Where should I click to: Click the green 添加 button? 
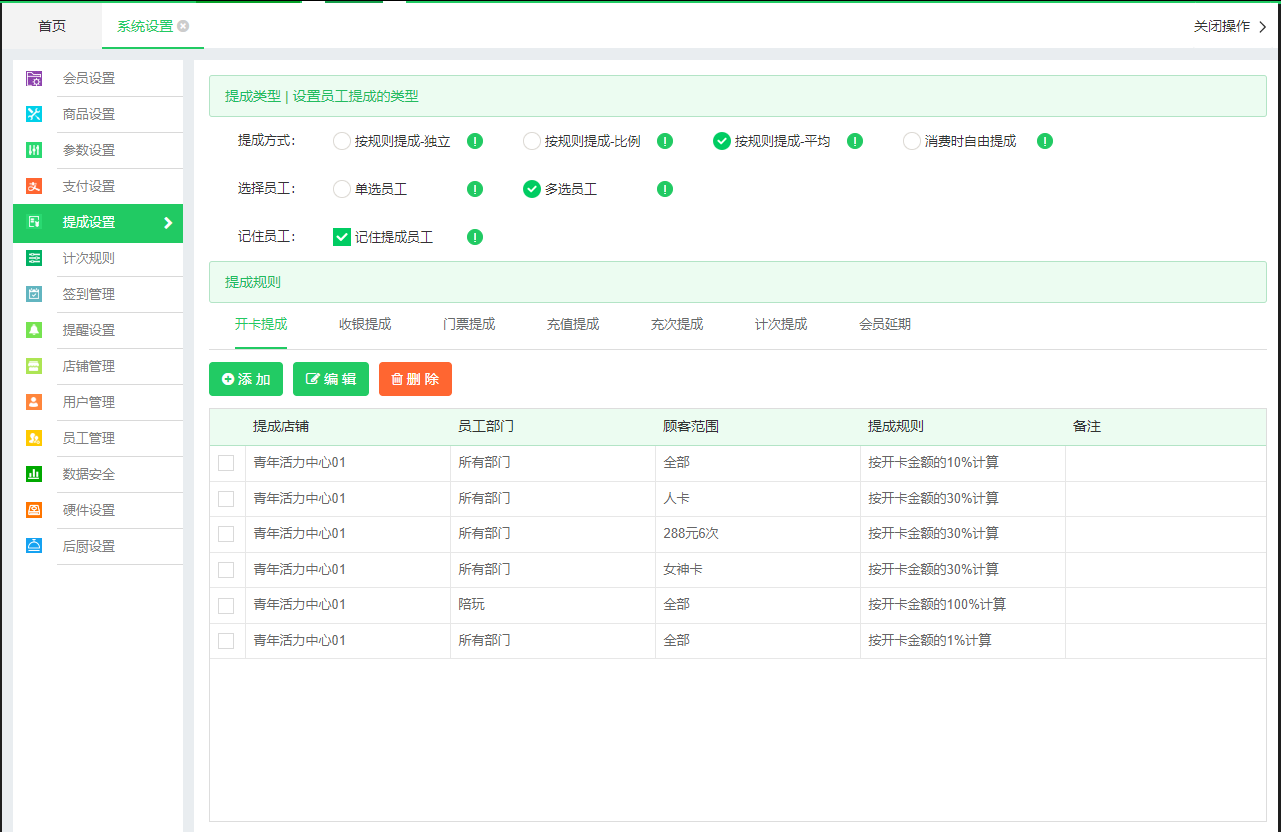tap(246, 379)
